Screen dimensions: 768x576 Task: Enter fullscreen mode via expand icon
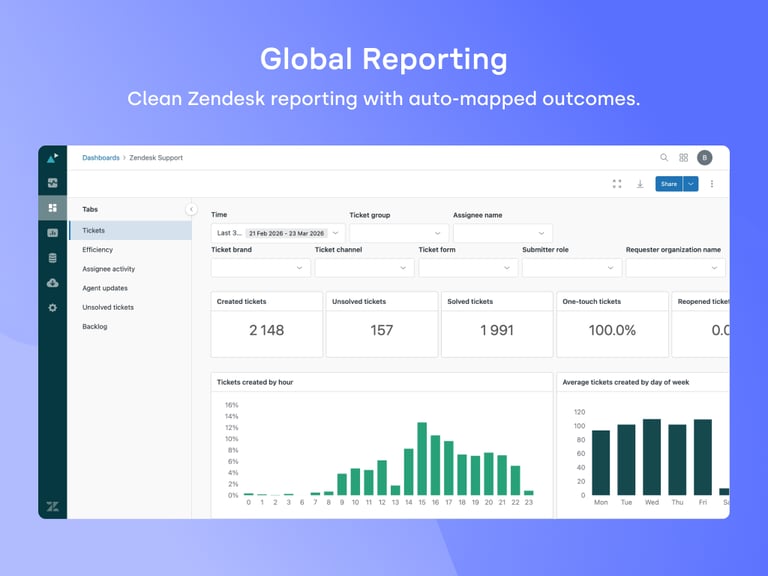617,184
